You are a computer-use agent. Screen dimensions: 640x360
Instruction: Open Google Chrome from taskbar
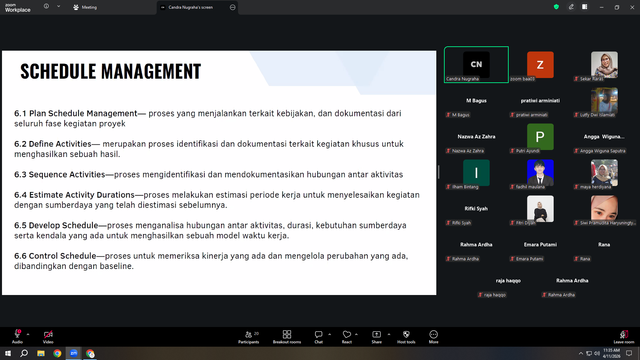pyautogui.click(x=57, y=353)
